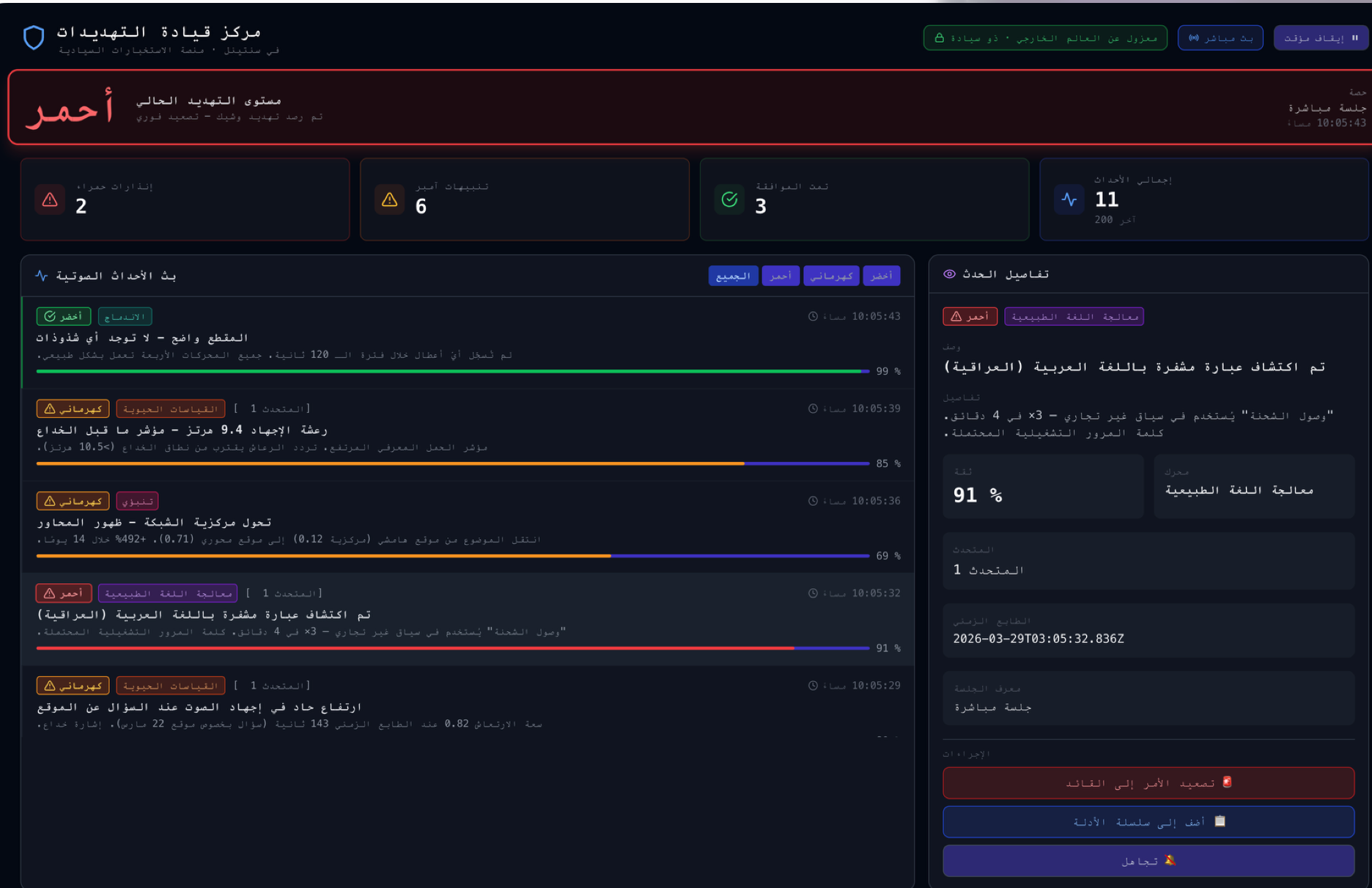Select the أحمر filter tab
The width and height of the screenshot is (1372, 888).
coord(781,276)
